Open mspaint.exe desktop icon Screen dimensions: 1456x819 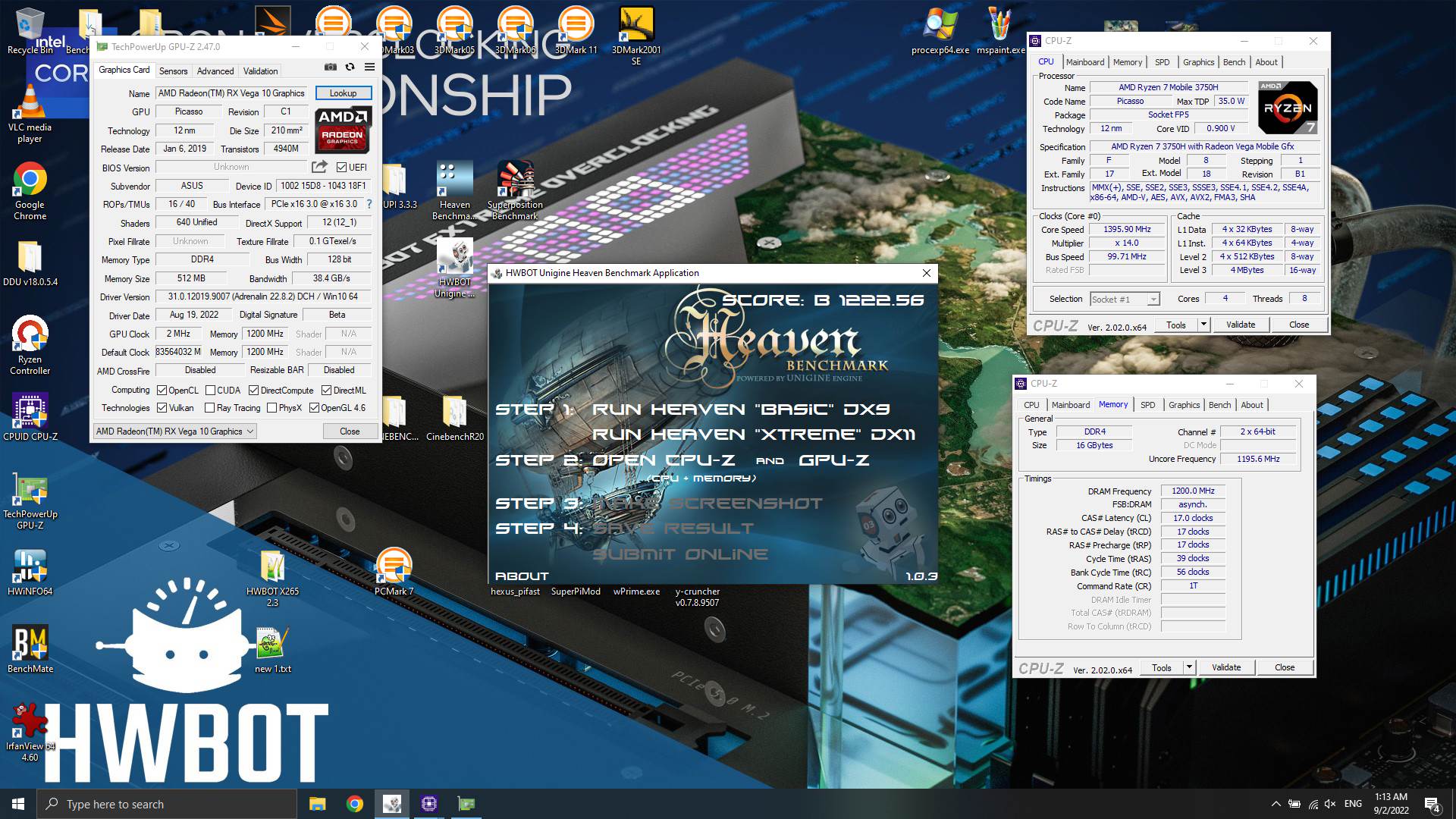coord(1000,32)
